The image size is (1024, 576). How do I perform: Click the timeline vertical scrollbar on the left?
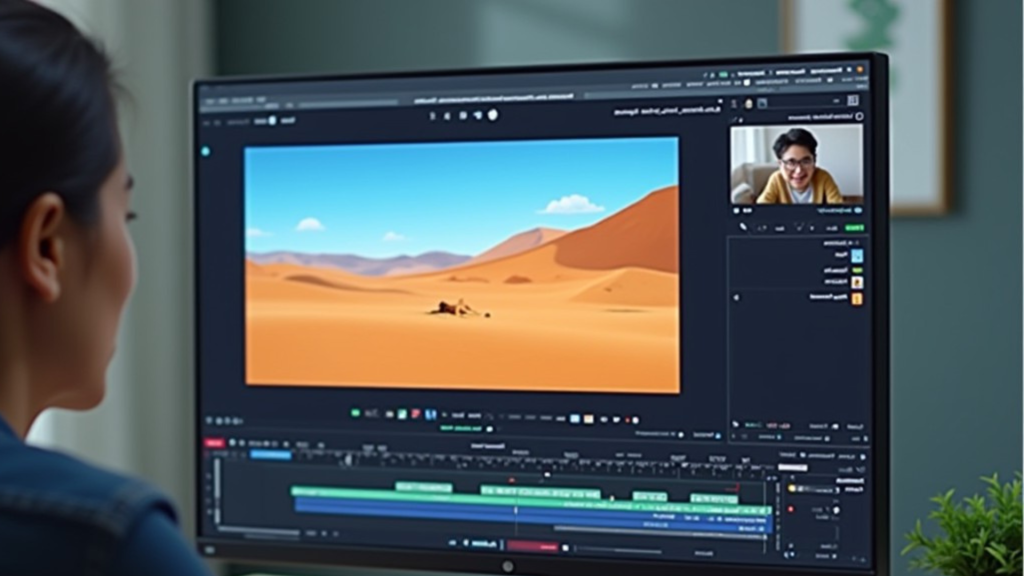tap(217, 491)
